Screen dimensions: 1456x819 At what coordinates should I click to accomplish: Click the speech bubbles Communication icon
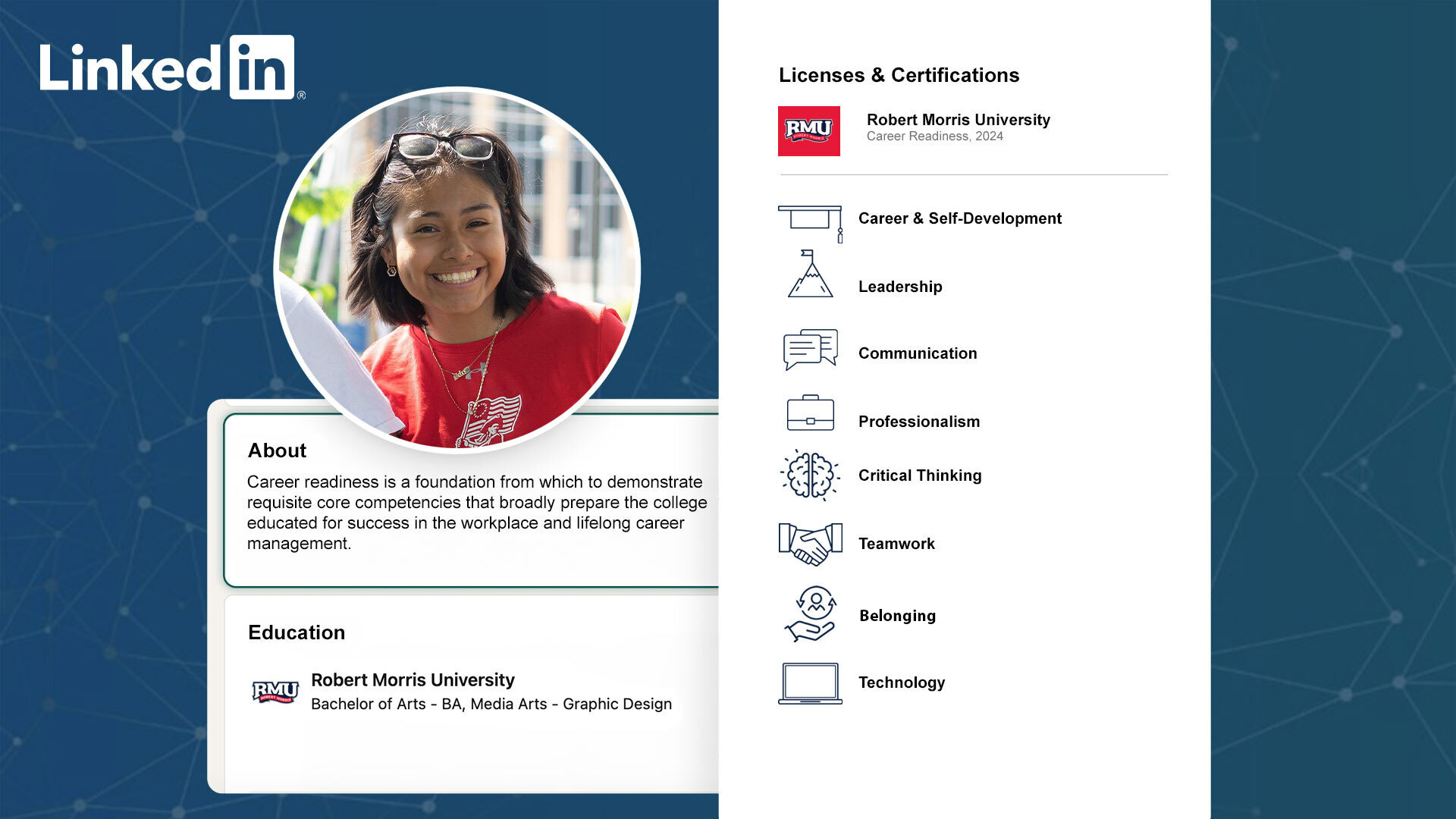tap(810, 350)
